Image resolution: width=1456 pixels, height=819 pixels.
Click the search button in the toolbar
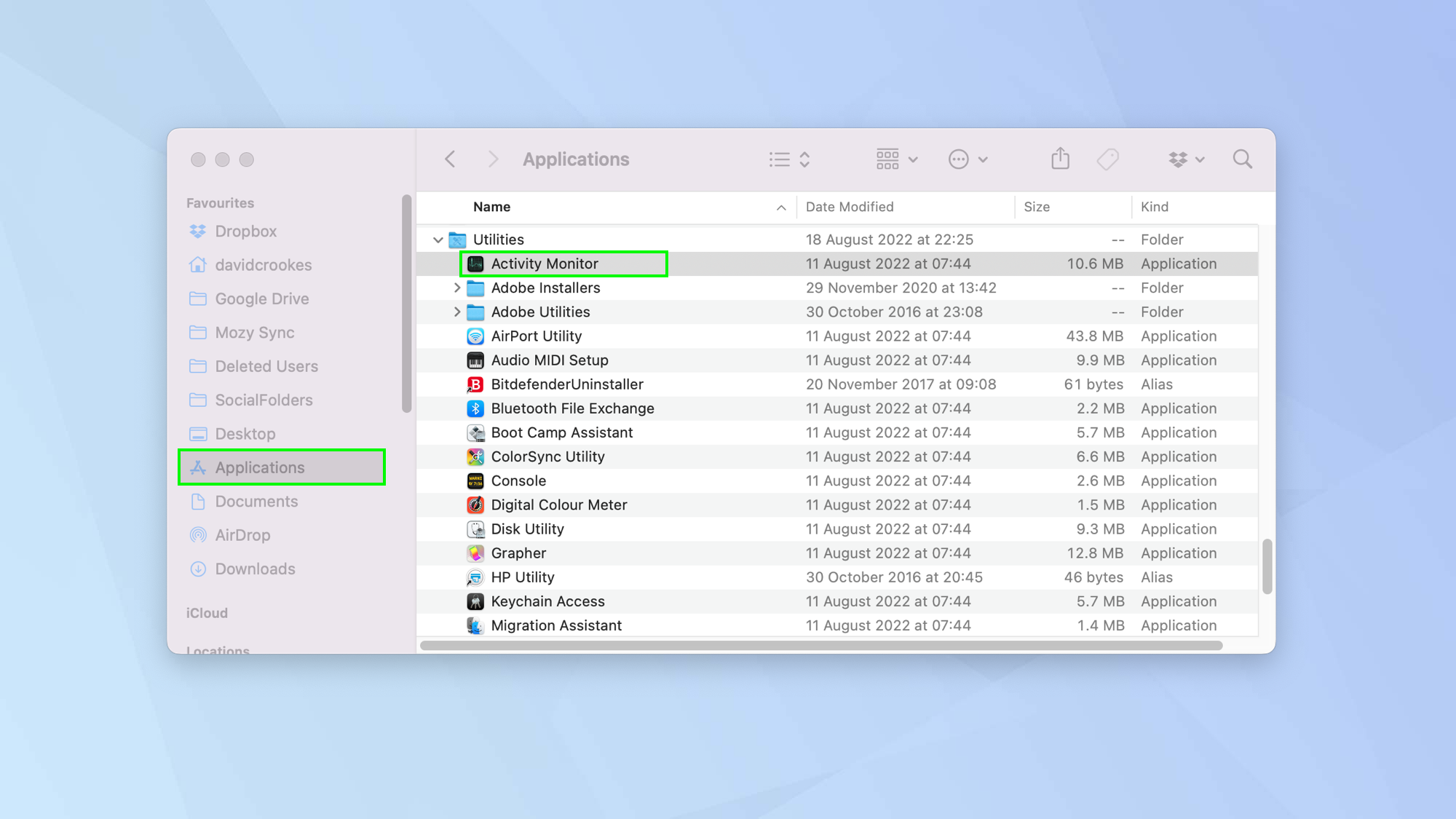pyautogui.click(x=1242, y=159)
